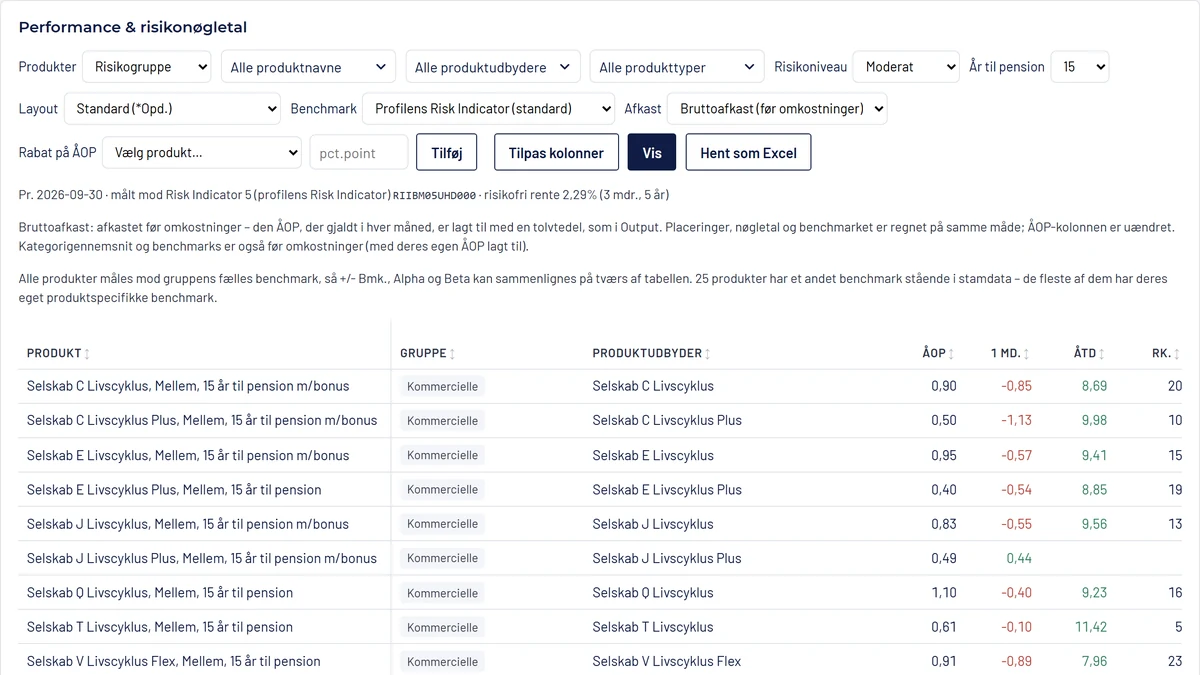Image resolution: width=1200 pixels, height=675 pixels.
Task: Sort by the PRODUKTUDBYDER column sort icon
Action: coord(708,354)
